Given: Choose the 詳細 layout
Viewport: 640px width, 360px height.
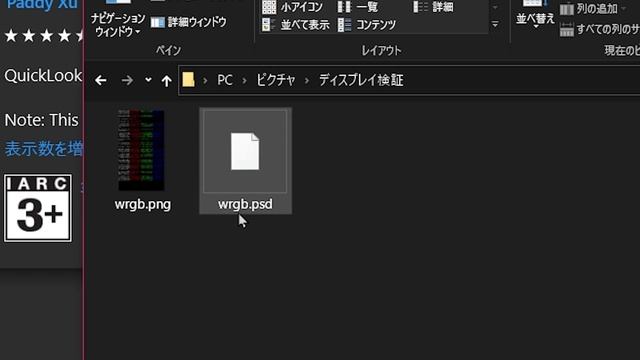Looking at the screenshot, I should coord(433,7).
